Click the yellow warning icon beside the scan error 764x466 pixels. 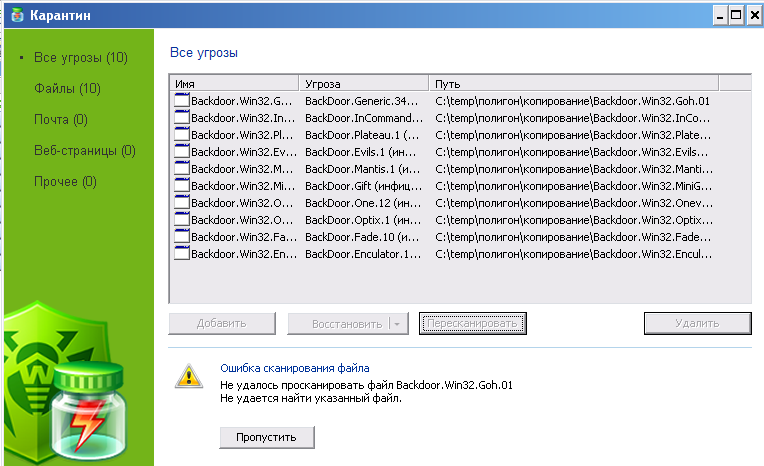(187, 376)
